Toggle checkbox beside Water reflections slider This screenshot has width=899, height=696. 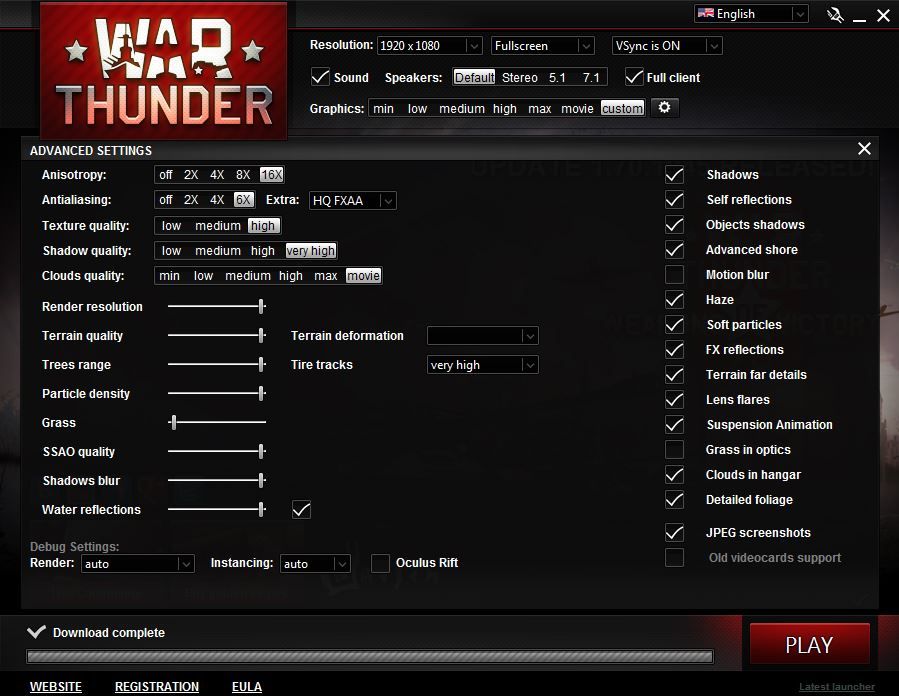tap(301, 509)
